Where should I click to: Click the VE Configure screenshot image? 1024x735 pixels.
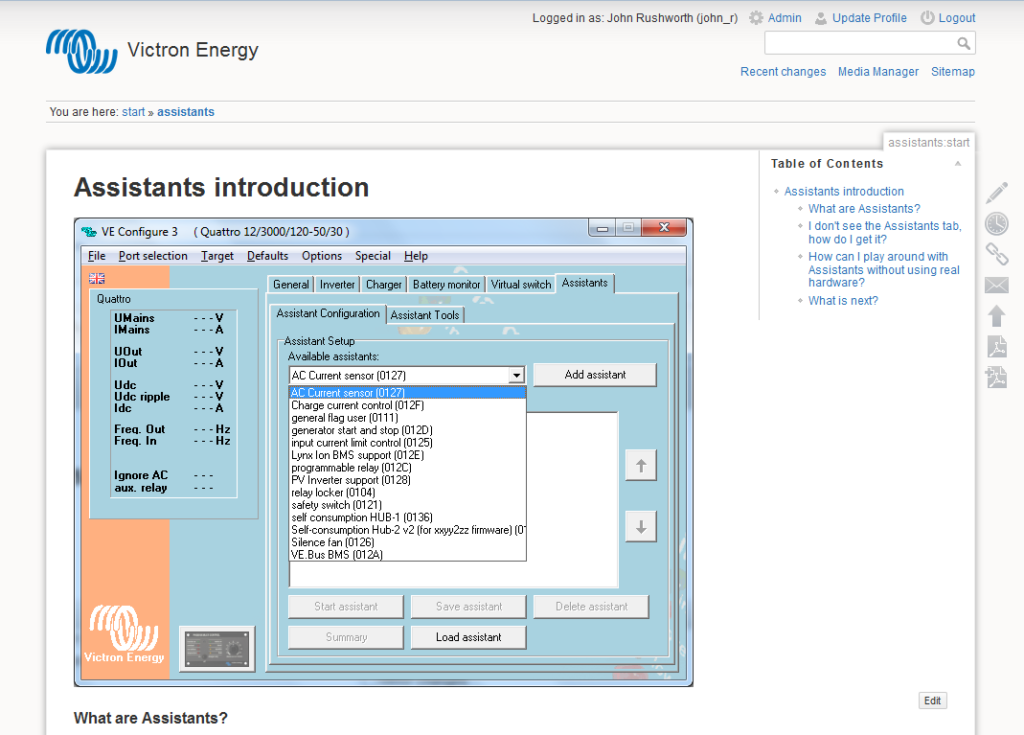(383, 452)
